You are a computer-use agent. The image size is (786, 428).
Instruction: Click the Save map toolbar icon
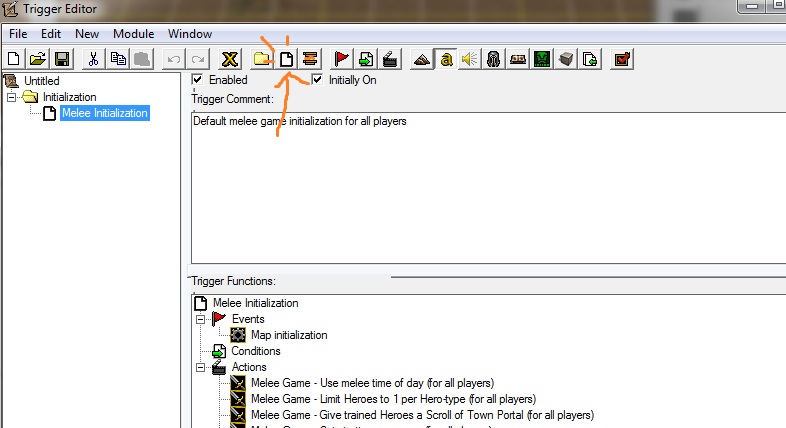[x=62, y=59]
